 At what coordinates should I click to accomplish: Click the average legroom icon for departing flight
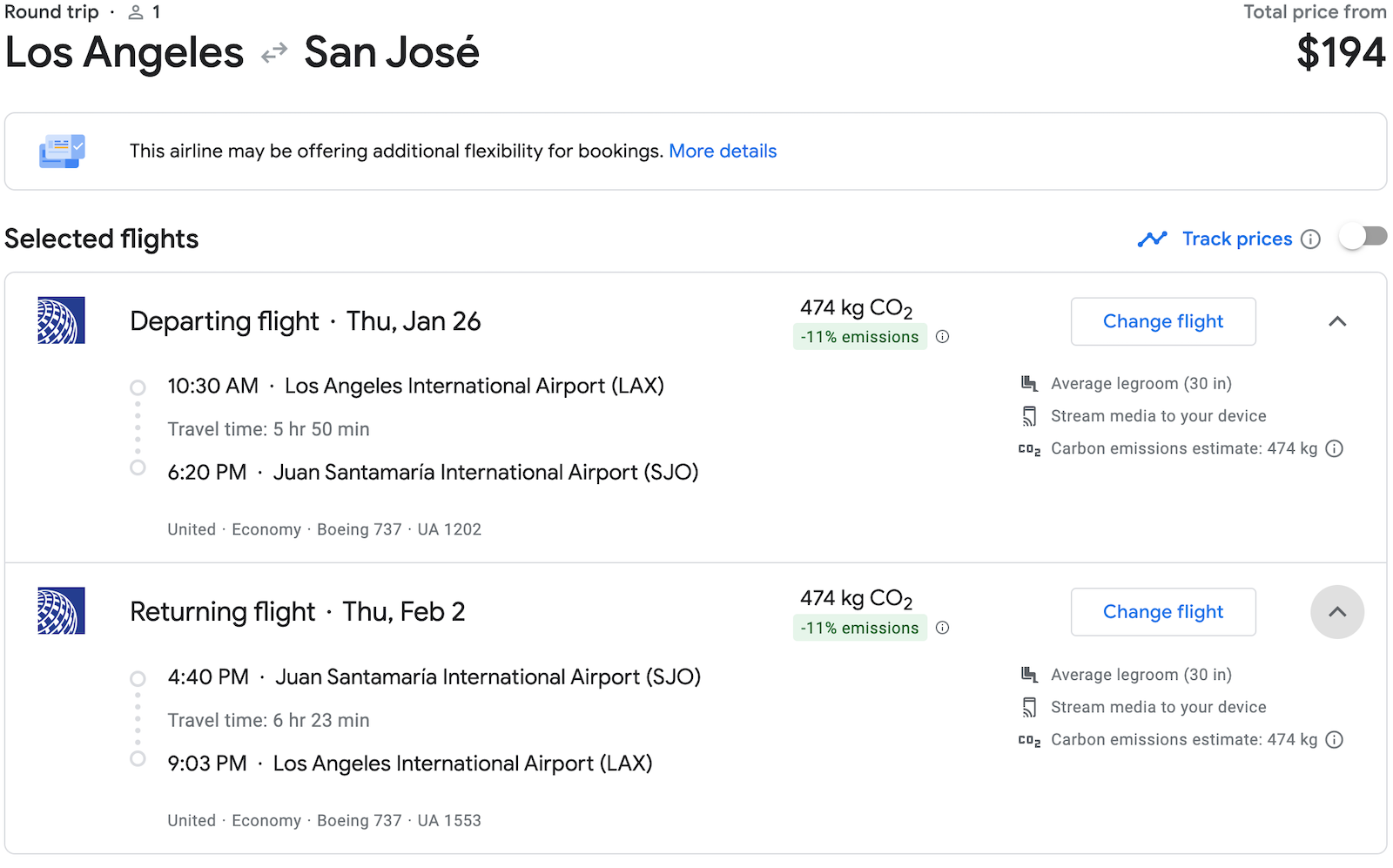[x=1029, y=382]
